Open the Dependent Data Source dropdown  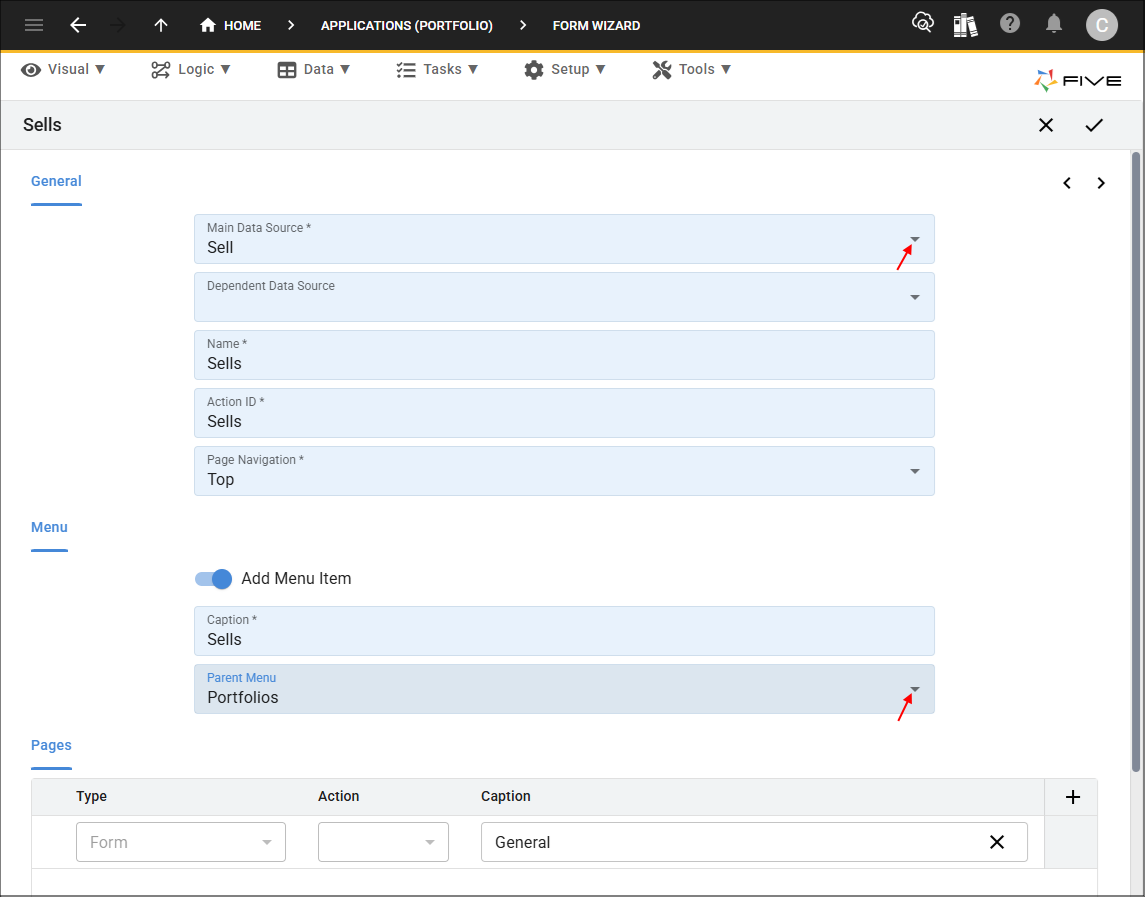coord(914,297)
